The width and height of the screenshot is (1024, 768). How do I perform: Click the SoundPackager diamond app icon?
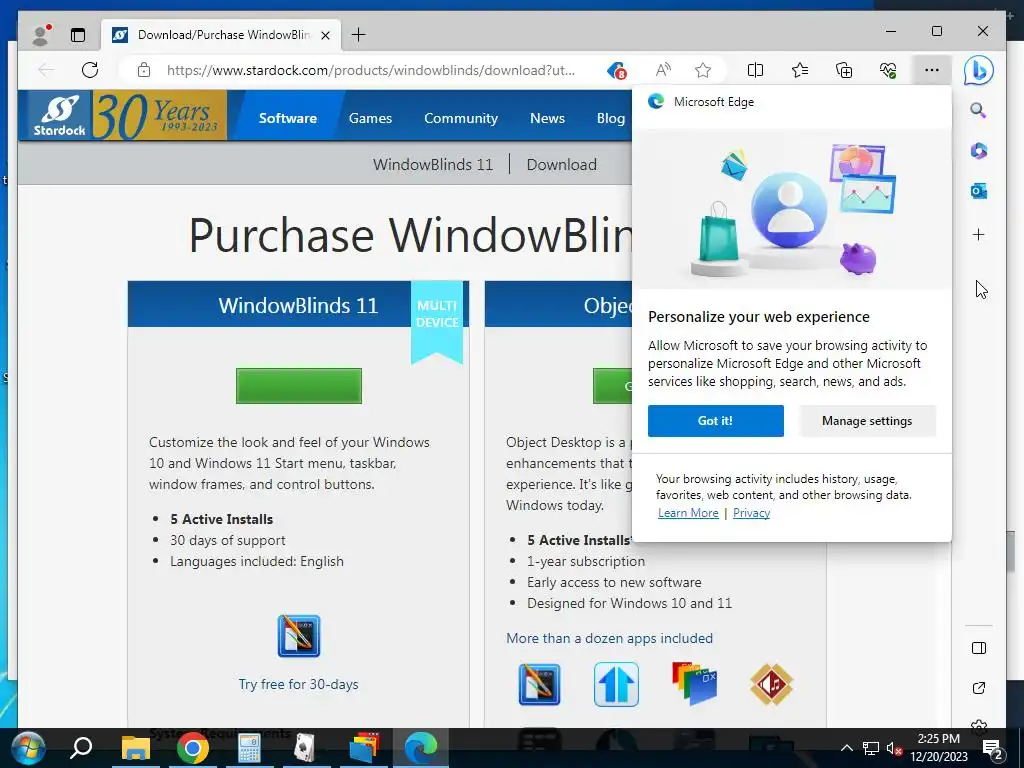click(x=771, y=684)
